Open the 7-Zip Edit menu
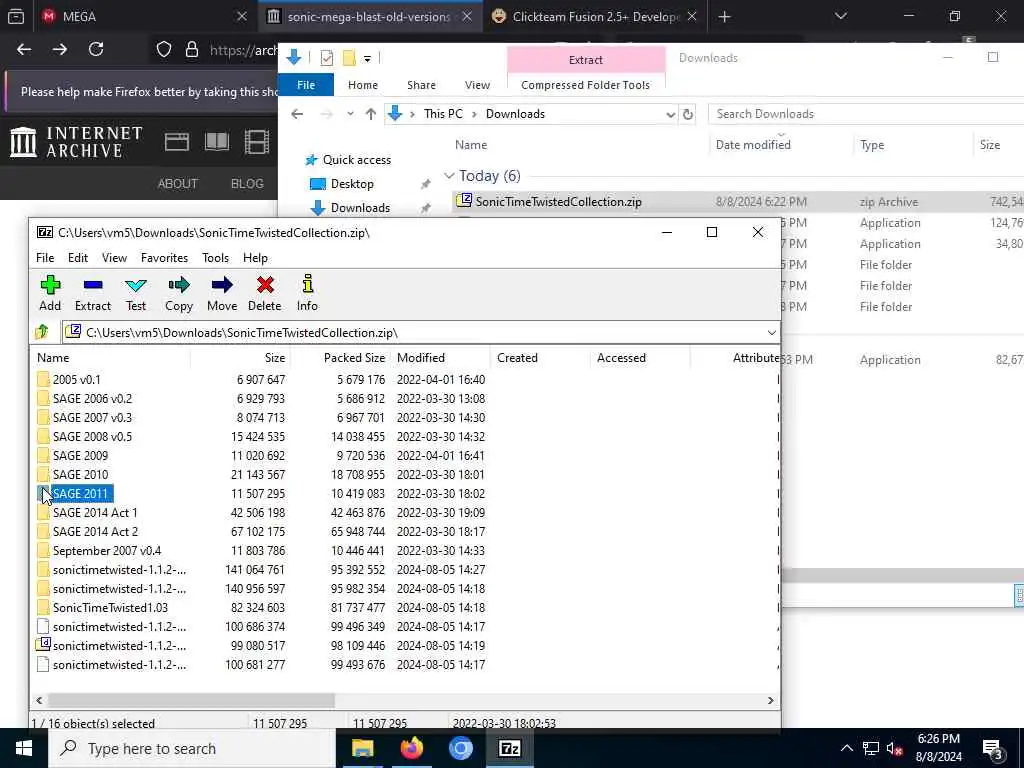The height and width of the screenshot is (768, 1024). (78, 258)
